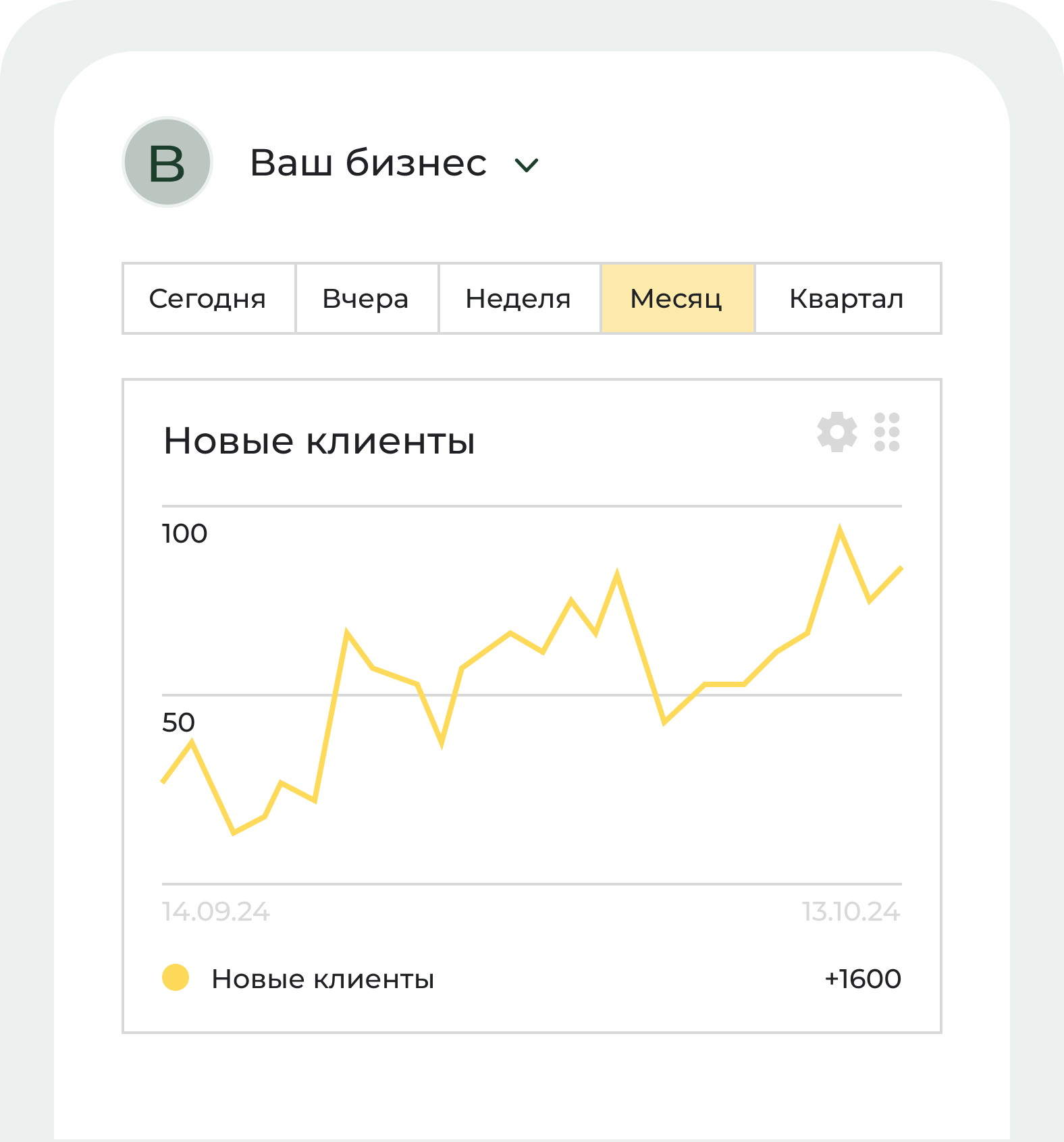
Task: Click the six-dot drag handle icon
Action: [x=886, y=432]
